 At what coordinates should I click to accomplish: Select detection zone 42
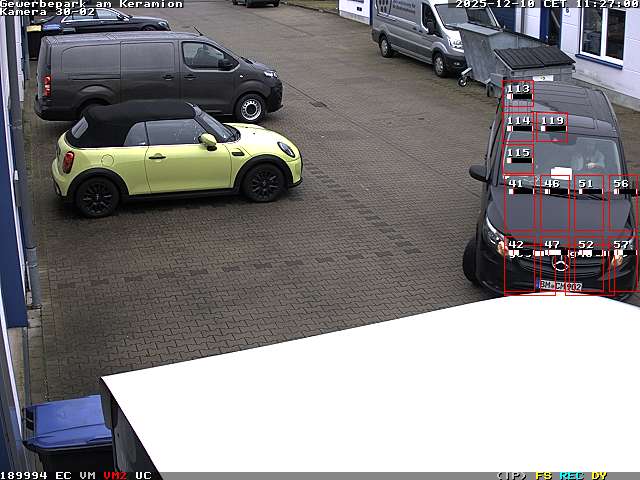520,265
